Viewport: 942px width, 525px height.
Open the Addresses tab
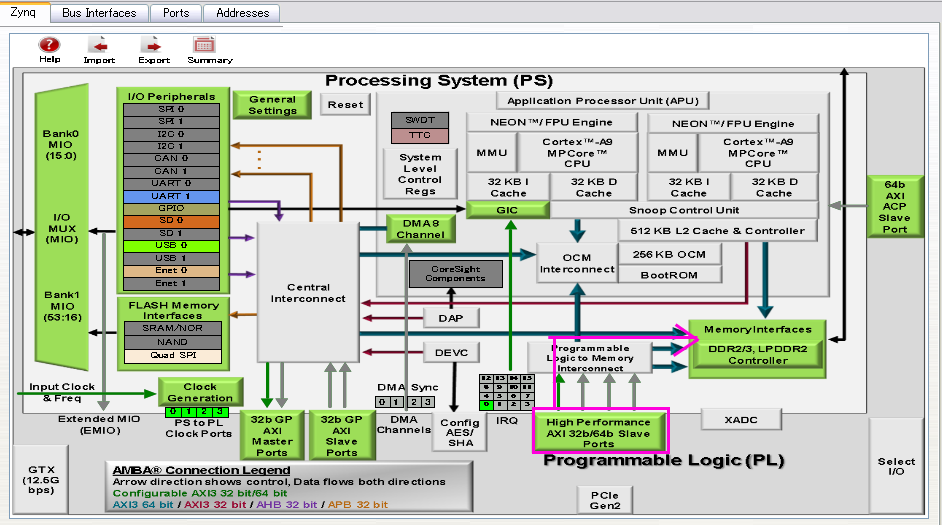pos(243,13)
